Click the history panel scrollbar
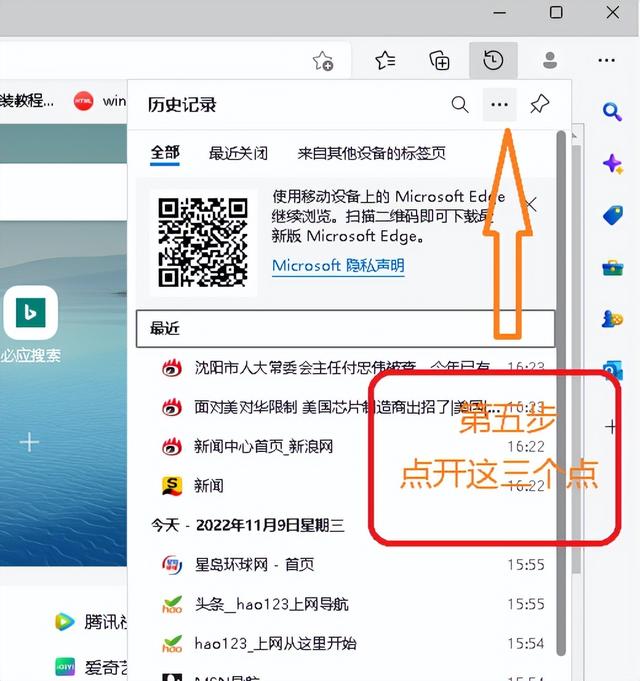The height and width of the screenshot is (681, 640). point(561,393)
